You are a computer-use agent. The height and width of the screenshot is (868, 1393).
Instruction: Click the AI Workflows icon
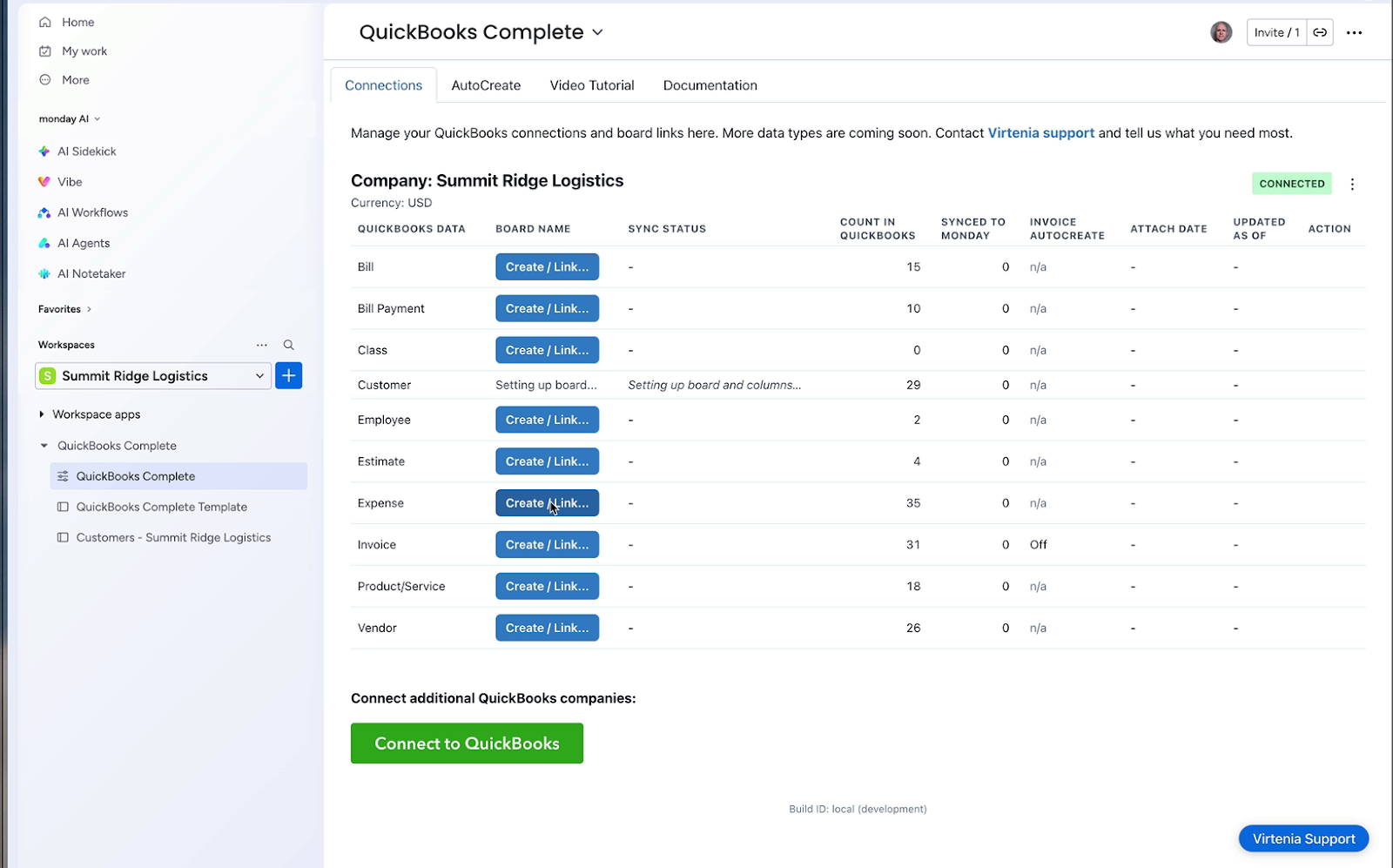coord(44,212)
